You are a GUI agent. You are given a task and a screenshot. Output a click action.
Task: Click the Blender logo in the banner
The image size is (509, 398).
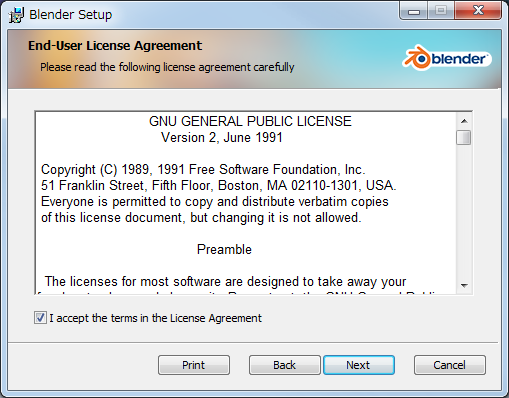(x=446, y=58)
